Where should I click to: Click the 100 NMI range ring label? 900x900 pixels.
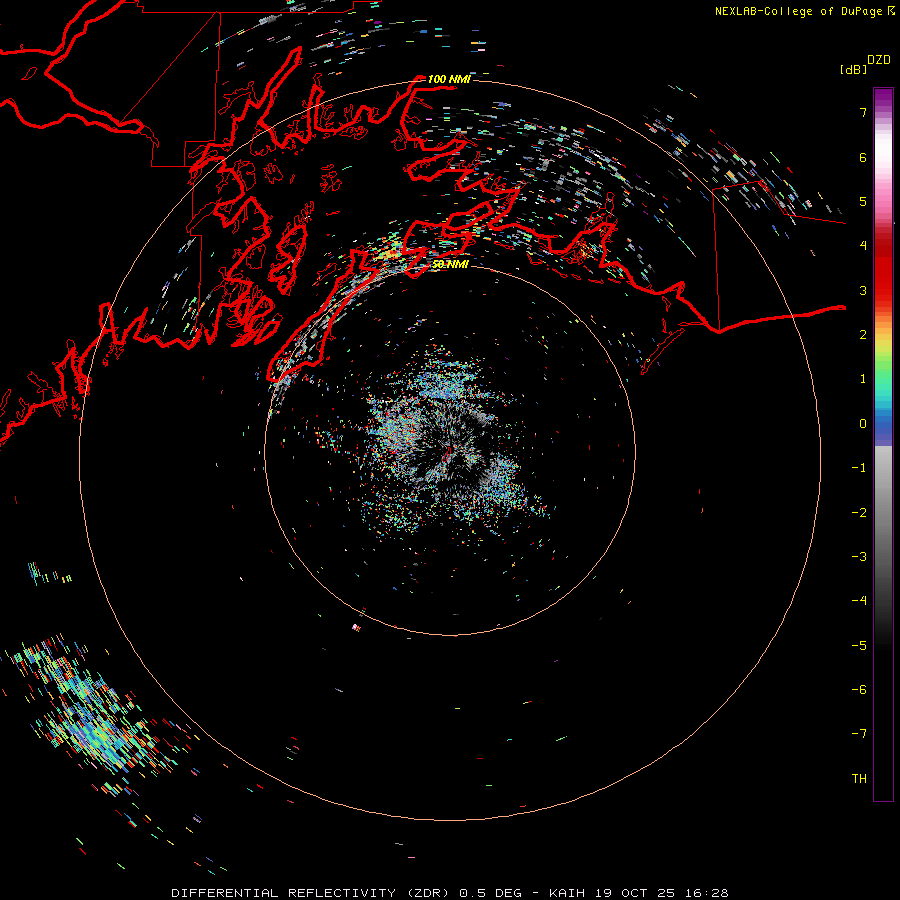(x=449, y=79)
